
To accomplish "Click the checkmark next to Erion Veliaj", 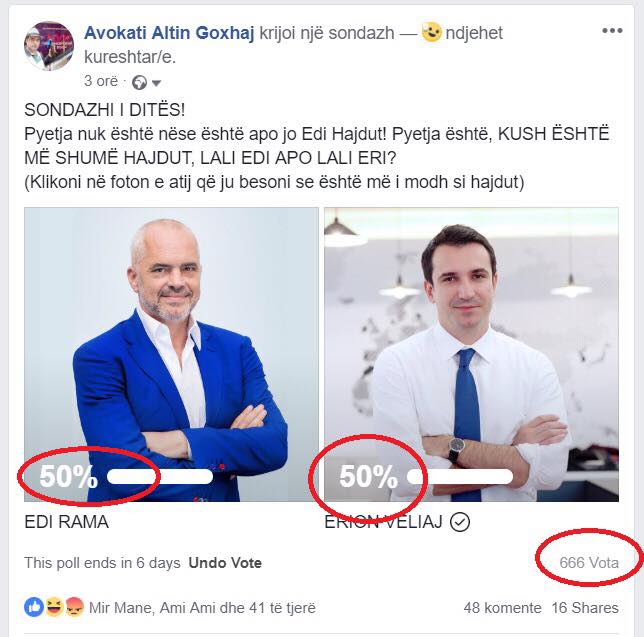I will pyautogui.click(x=460, y=522).
